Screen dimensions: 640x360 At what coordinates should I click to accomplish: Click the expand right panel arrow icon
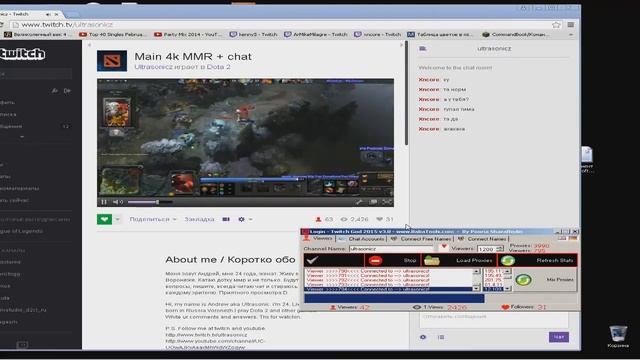click(x=402, y=45)
